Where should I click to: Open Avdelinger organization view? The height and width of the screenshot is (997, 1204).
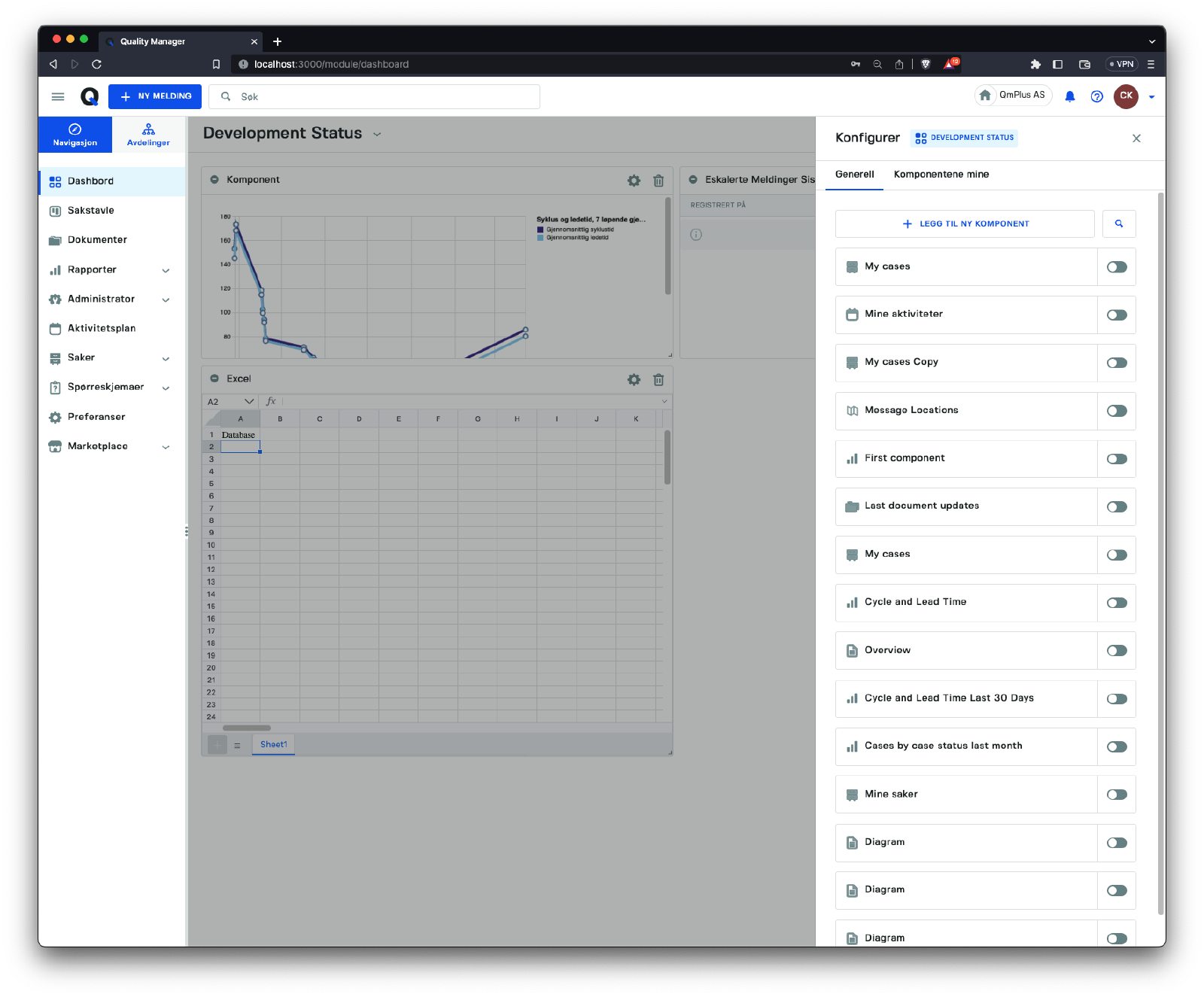point(148,135)
